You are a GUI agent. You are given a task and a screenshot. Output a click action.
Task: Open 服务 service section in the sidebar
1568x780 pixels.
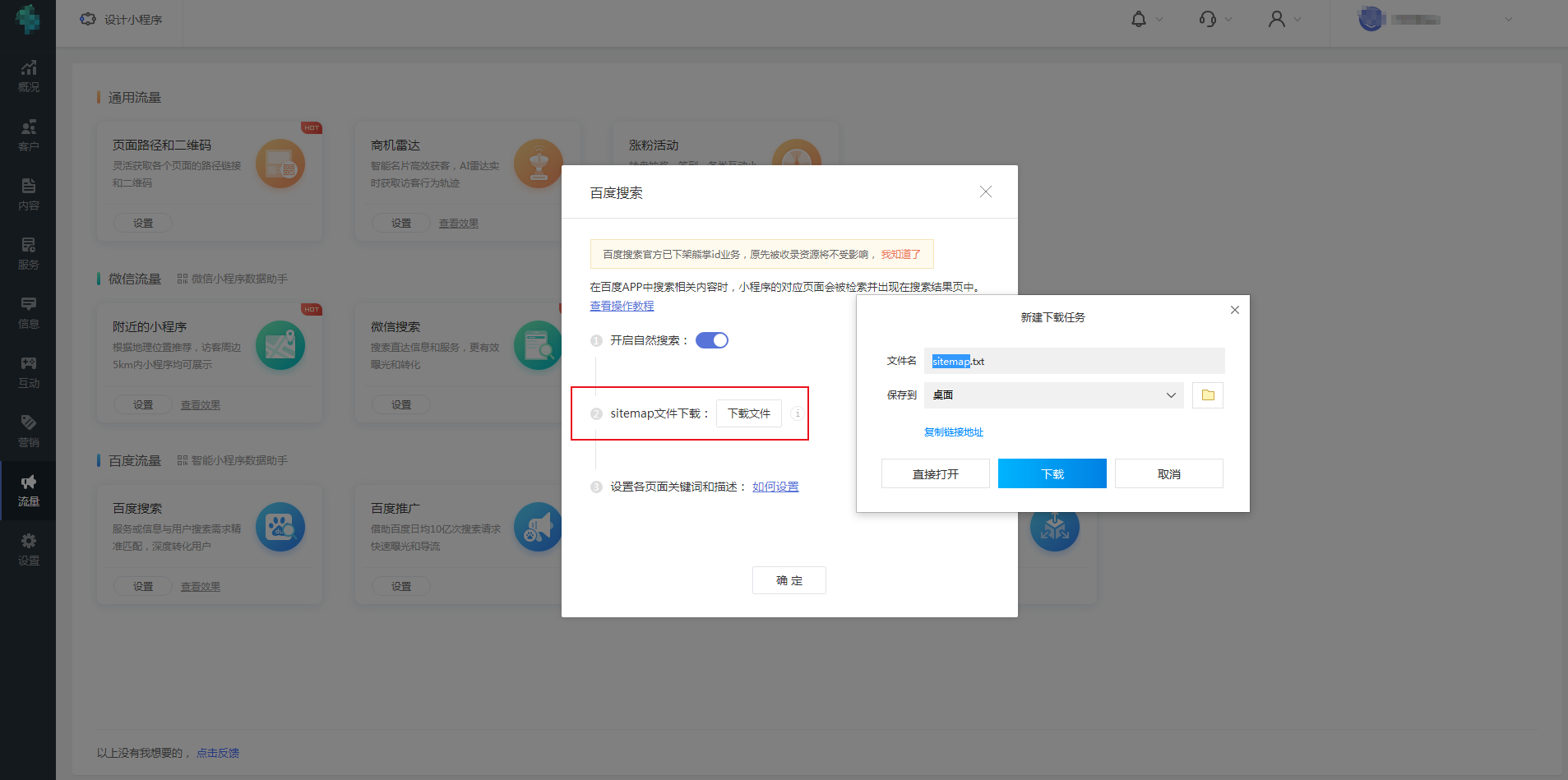28,254
